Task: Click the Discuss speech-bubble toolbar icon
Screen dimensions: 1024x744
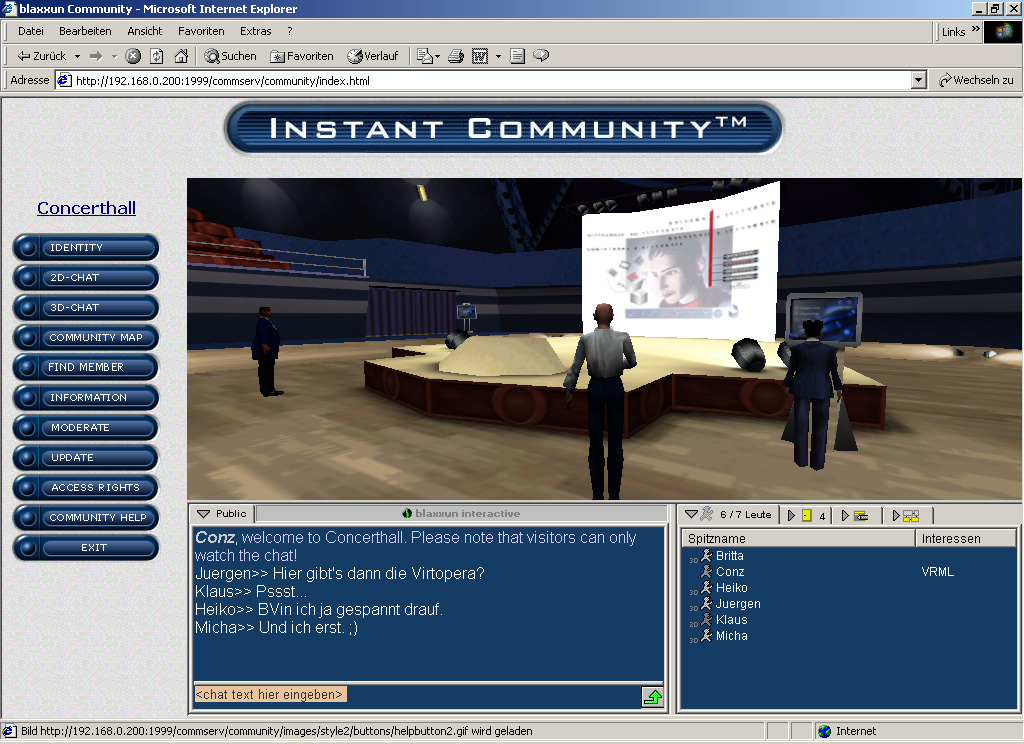Action: 541,56
